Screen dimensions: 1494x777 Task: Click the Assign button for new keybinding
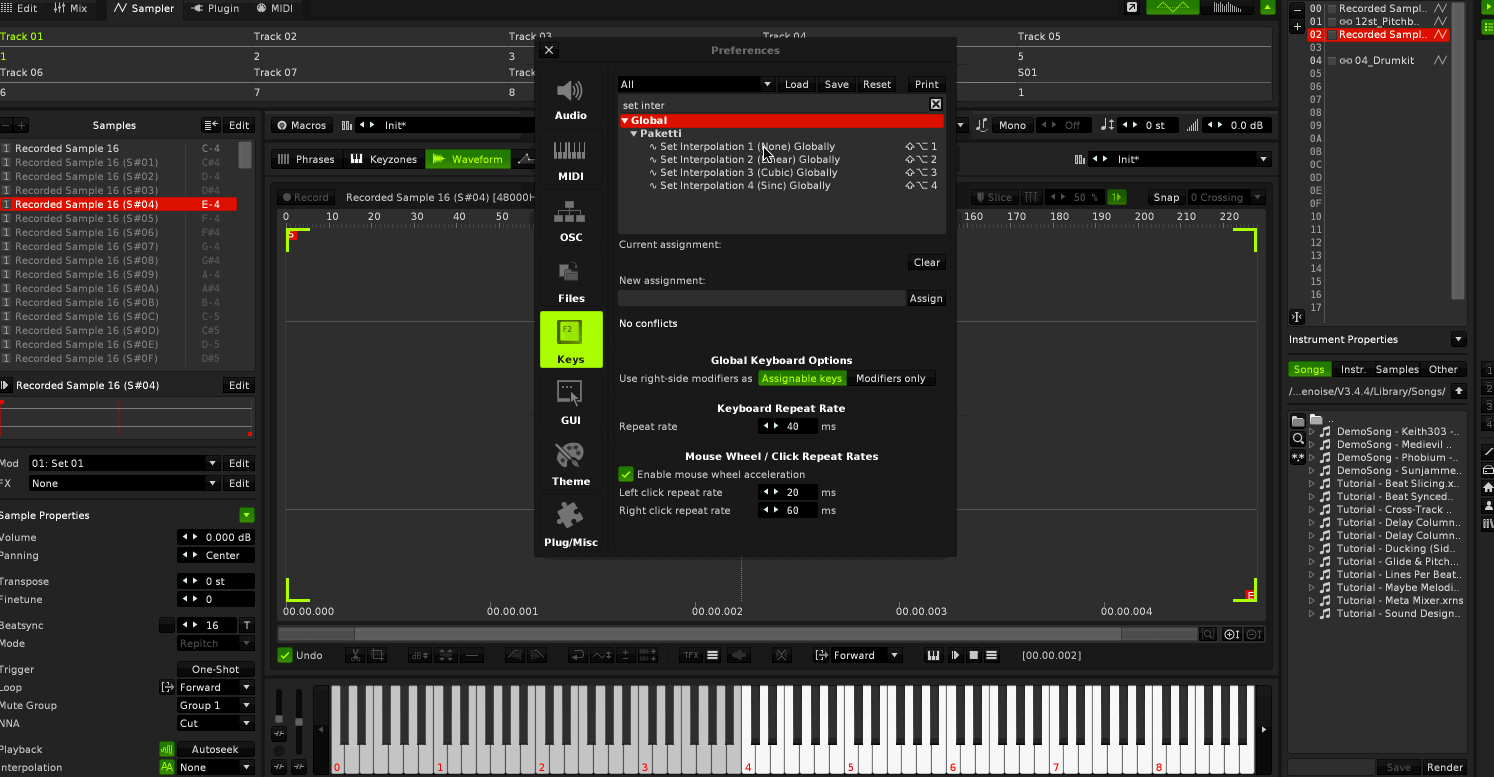click(x=926, y=298)
